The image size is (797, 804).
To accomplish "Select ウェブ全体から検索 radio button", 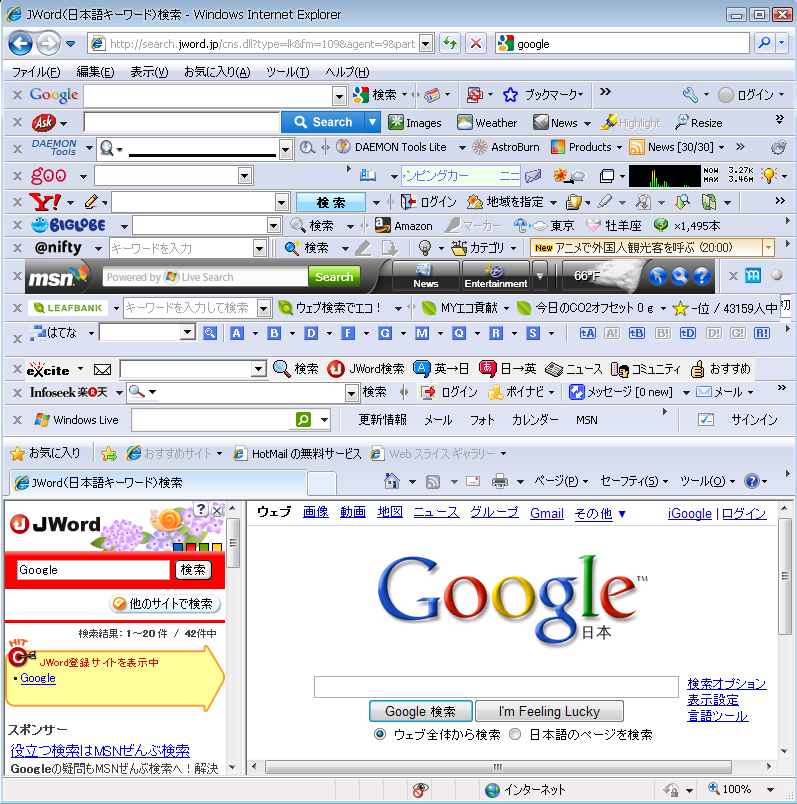I will tap(380, 734).
